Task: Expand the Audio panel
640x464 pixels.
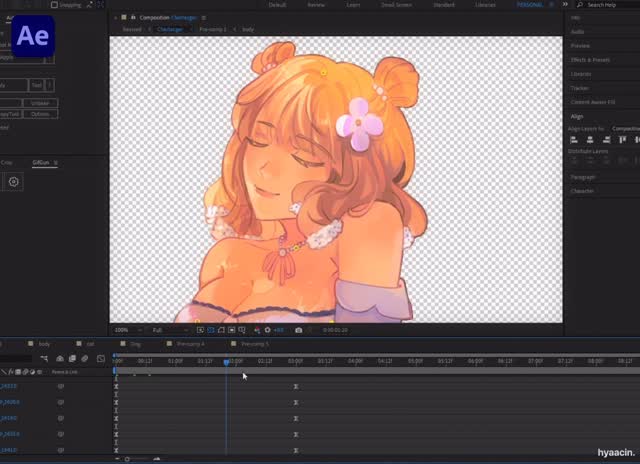Action: point(577,32)
